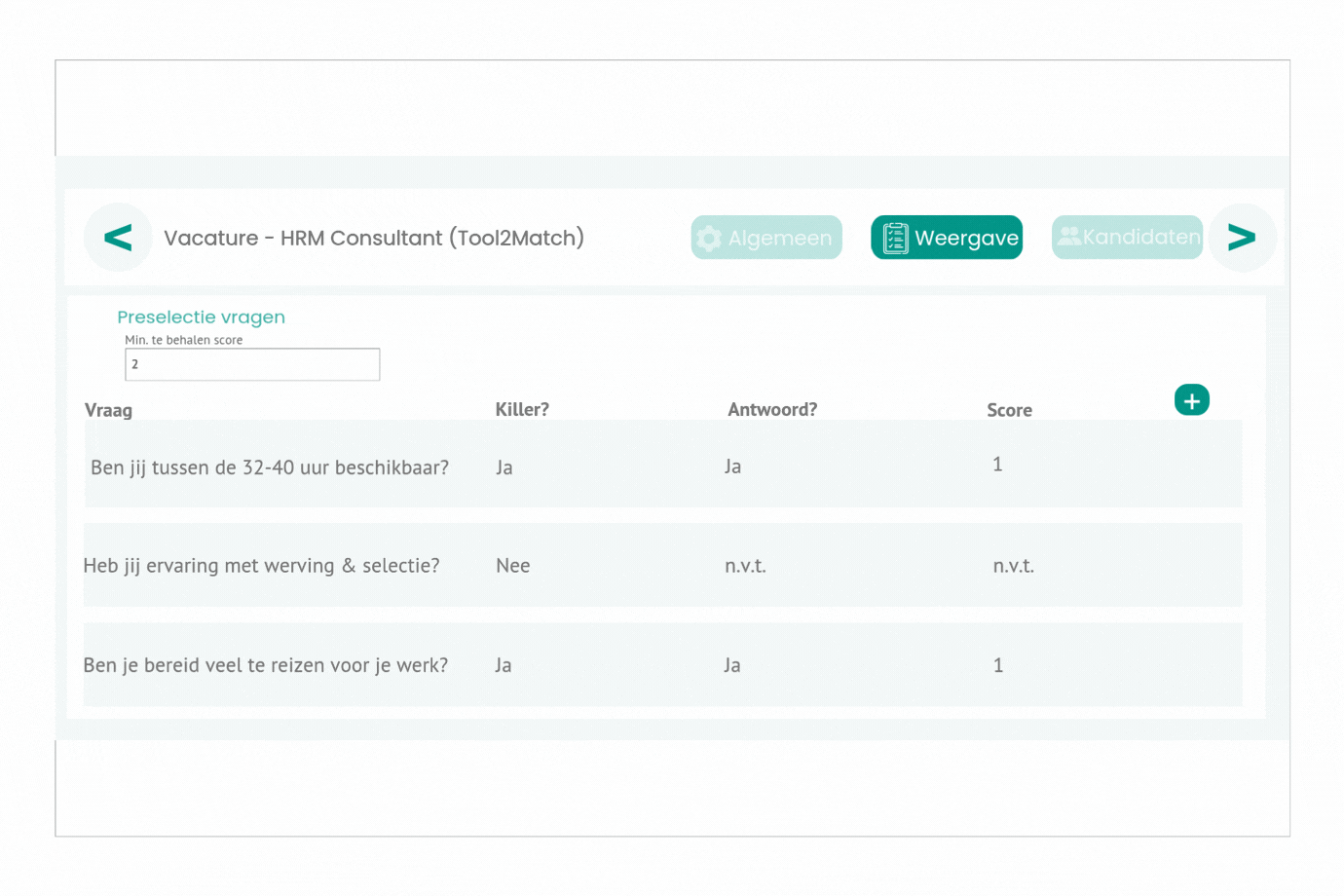Screen dimensions: 1344x896
Task: Select question 'Ben je bereid veel te reizen'
Action: pyautogui.click(x=266, y=665)
